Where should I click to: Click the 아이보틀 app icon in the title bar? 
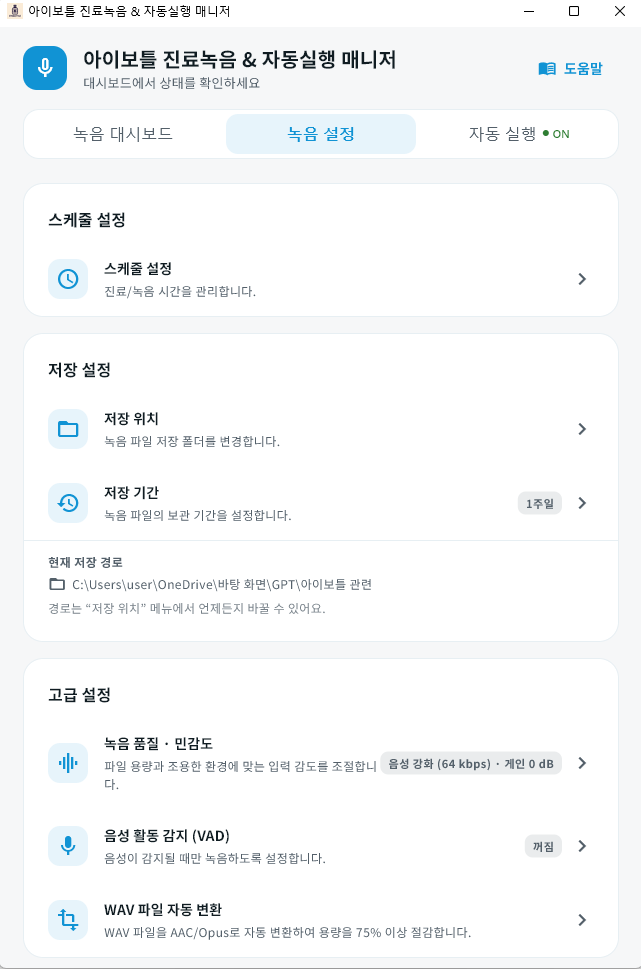click(x=12, y=12)
